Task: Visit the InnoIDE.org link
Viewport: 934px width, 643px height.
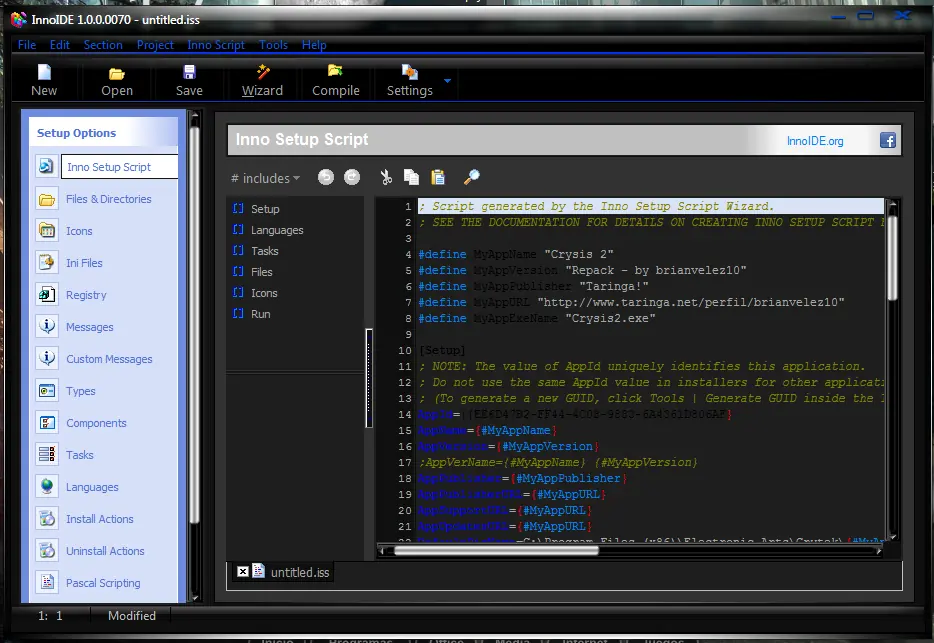Action: pyautogui.click(x=815, y=141)
